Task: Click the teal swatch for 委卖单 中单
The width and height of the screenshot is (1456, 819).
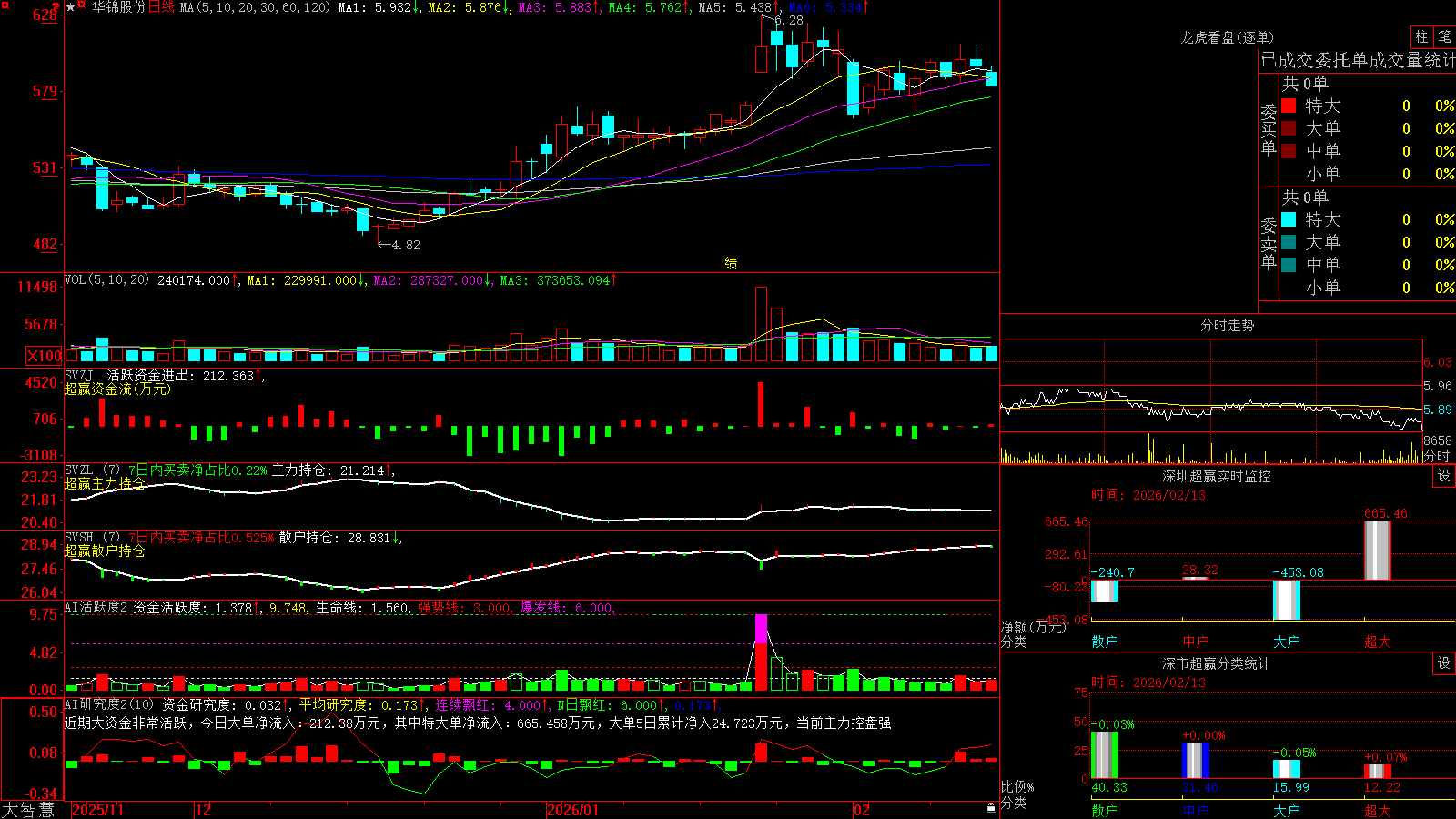Action: coord(1289,265)
